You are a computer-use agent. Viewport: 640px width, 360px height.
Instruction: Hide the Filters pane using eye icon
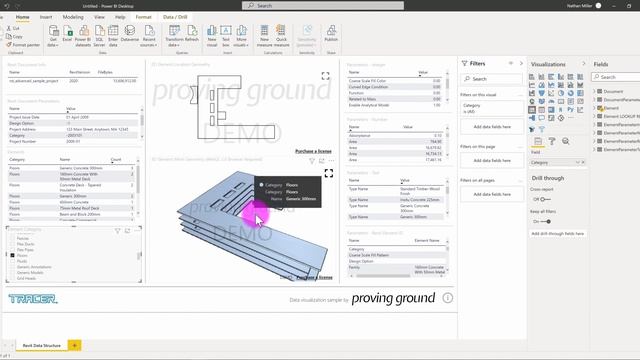(511, 63)
